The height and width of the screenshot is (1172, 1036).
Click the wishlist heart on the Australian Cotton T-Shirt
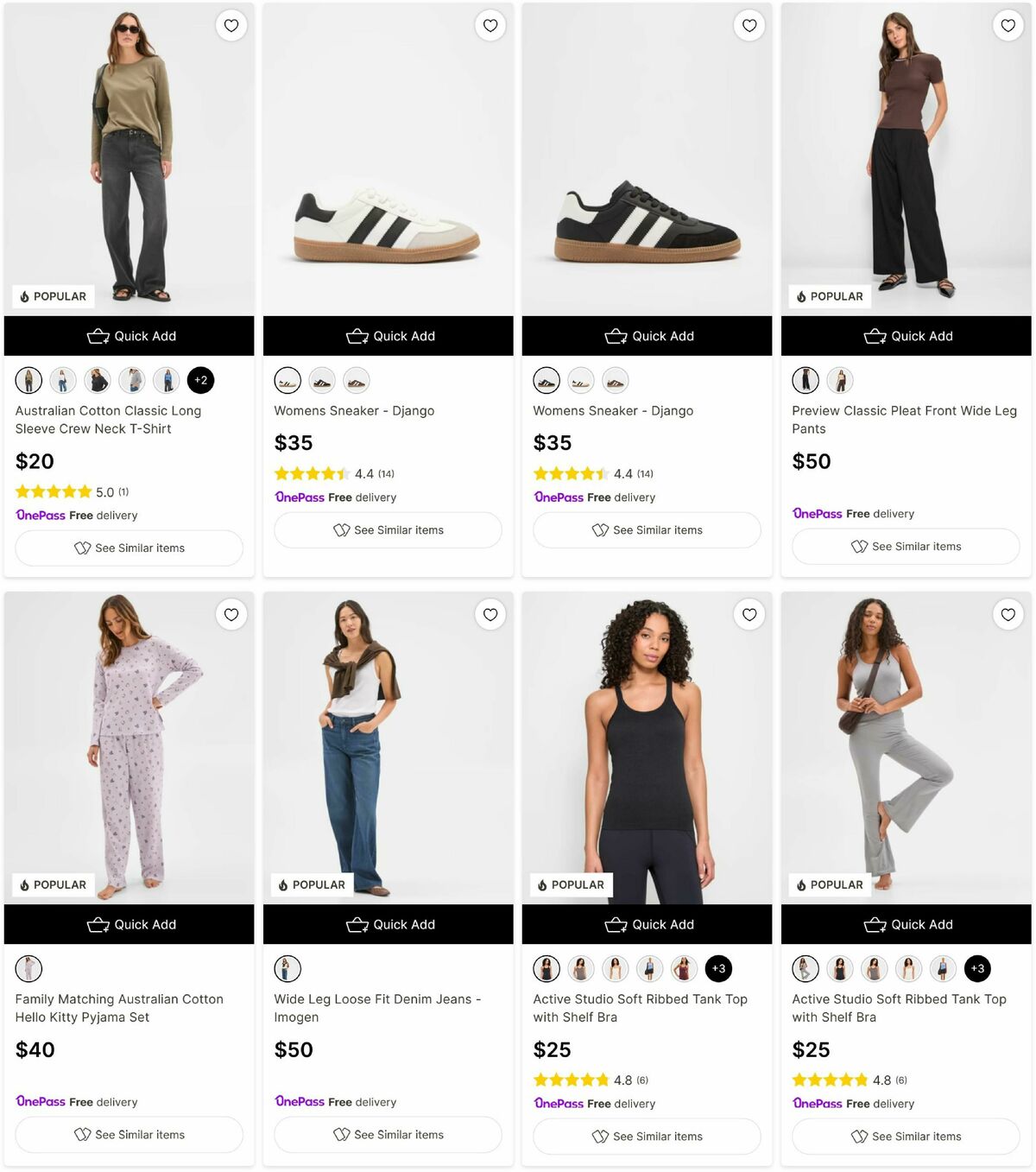231,26
